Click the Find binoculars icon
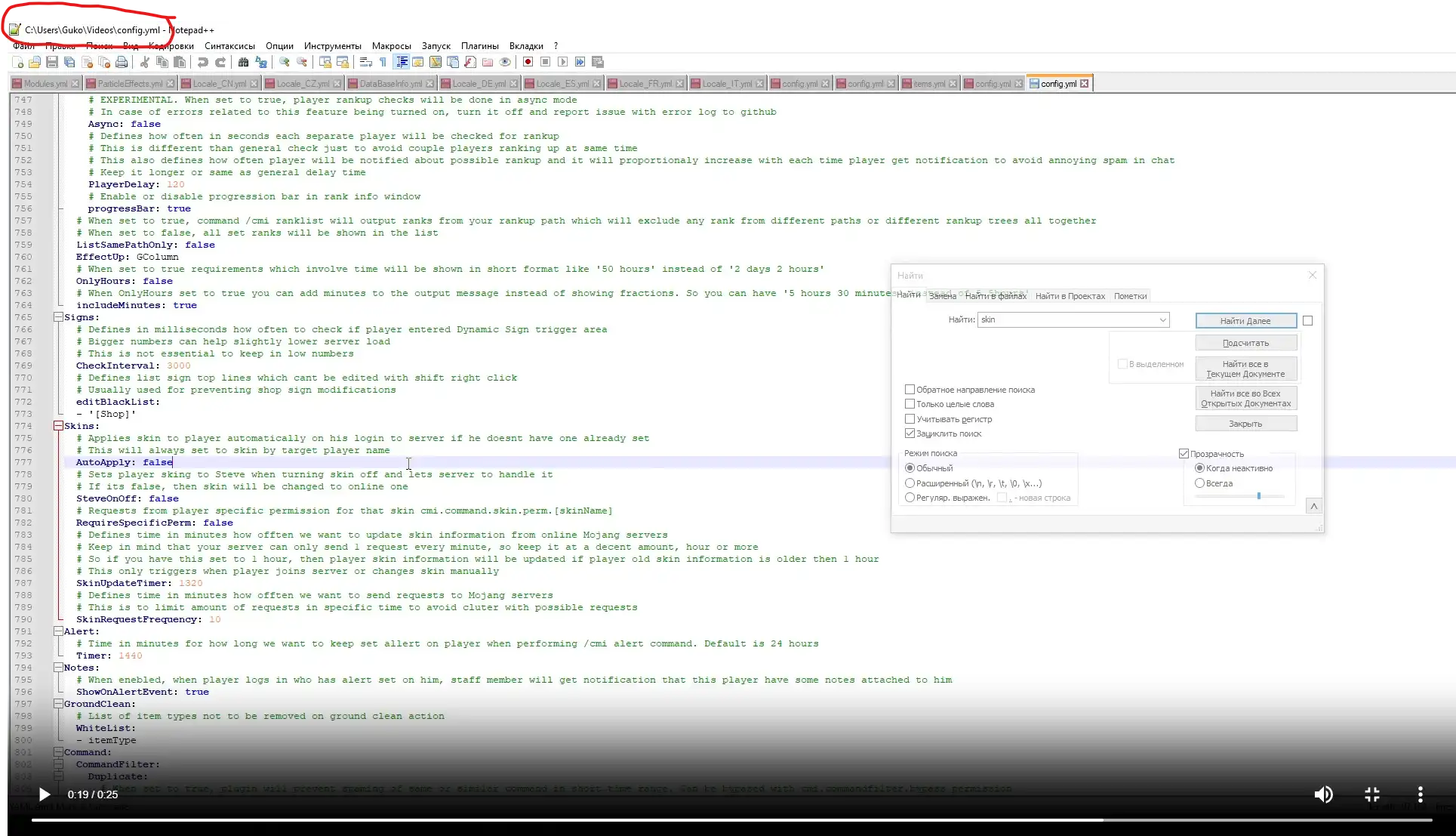Viewport: 1456px width, 836px height. coord(243,62)
